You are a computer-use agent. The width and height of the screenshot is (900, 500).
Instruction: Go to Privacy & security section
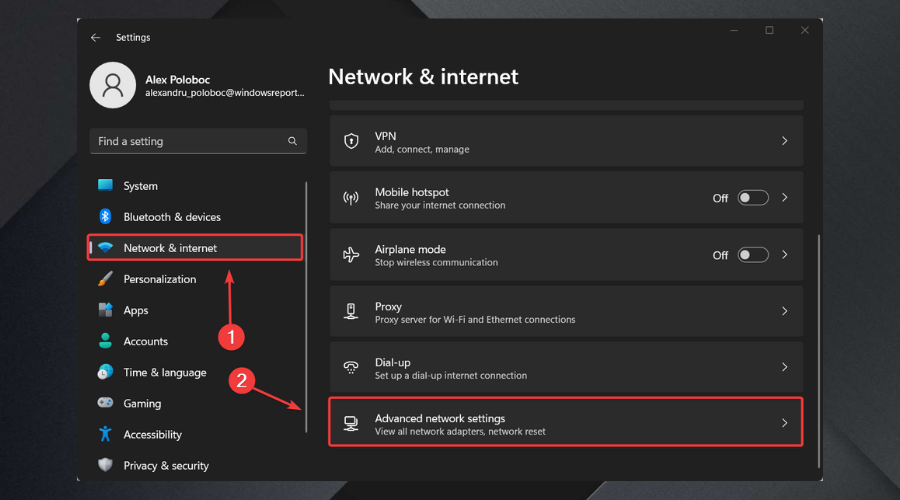click(166, 465)
